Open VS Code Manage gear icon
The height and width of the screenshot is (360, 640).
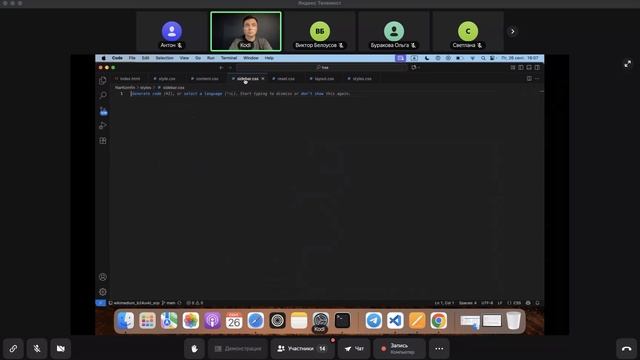(x=103, y=292)
